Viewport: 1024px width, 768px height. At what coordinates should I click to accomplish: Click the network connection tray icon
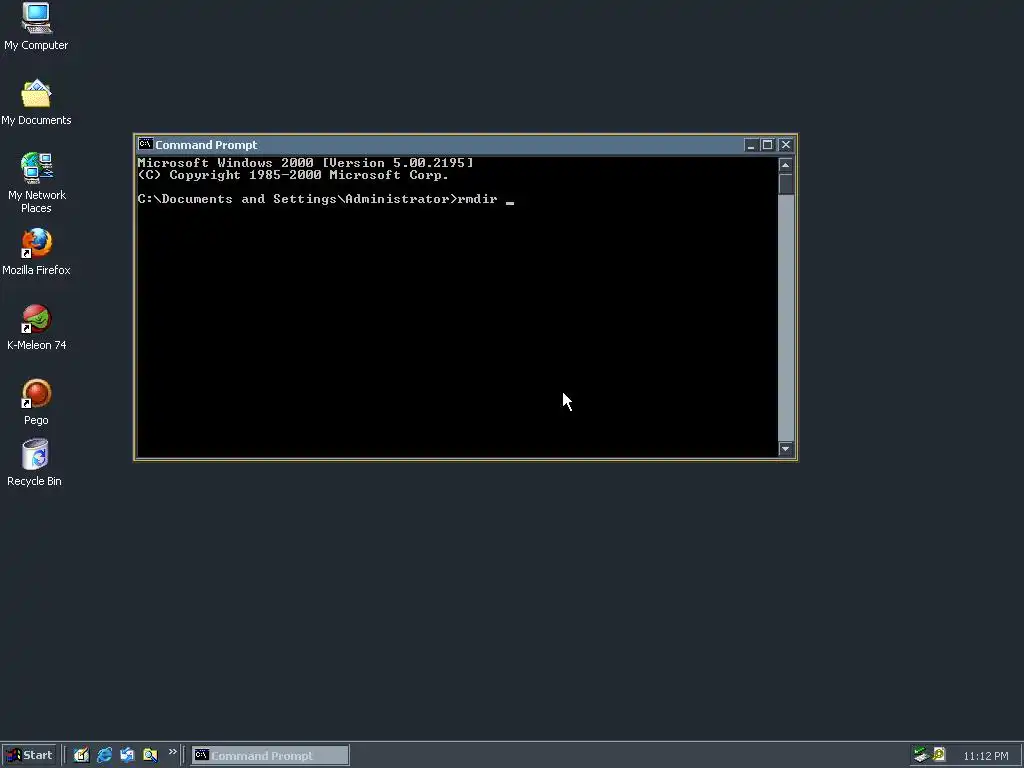[921, 755]
